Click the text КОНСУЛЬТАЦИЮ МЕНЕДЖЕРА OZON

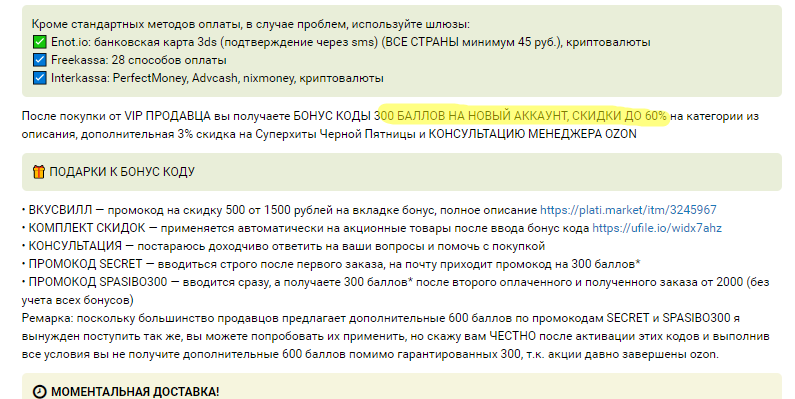(532, 134)
